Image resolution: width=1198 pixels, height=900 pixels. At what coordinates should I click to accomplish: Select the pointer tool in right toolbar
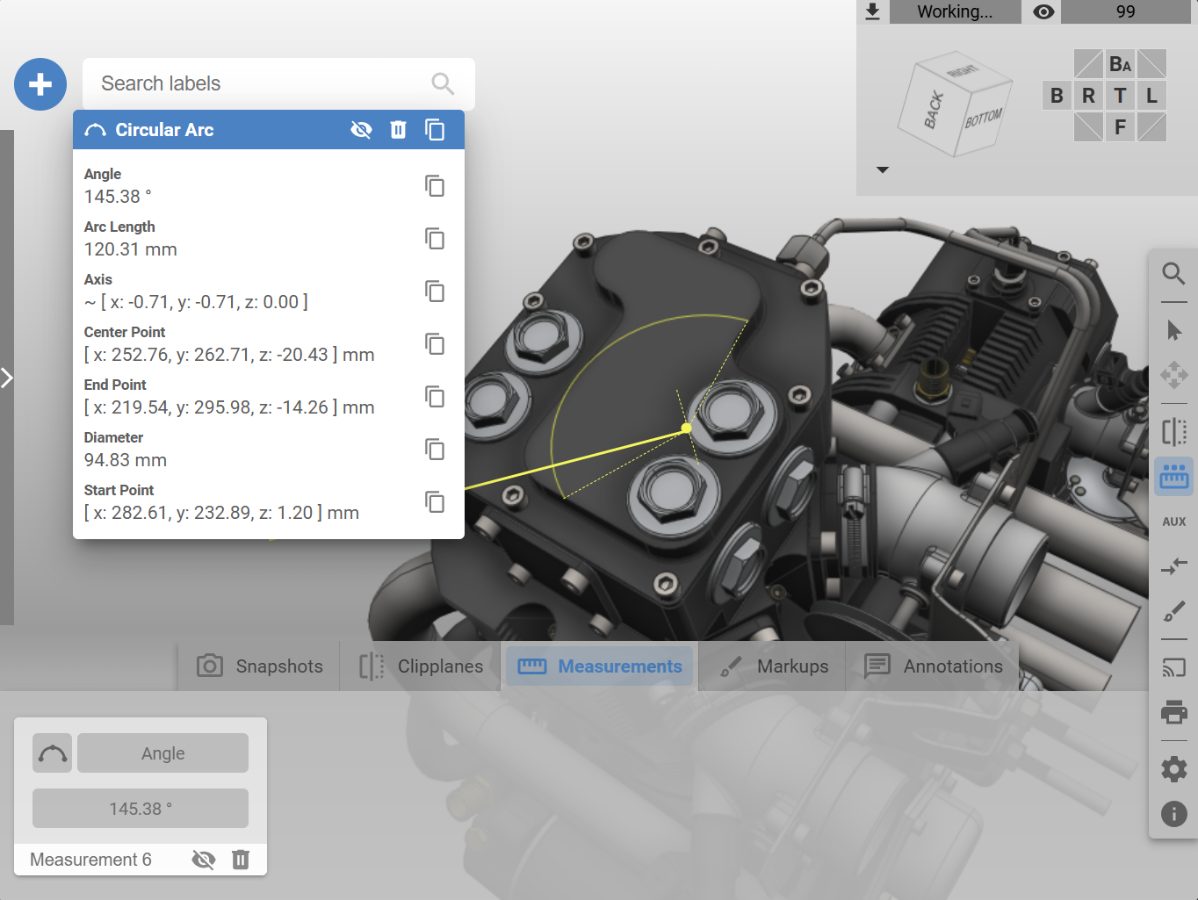[x=1174, y=331]
